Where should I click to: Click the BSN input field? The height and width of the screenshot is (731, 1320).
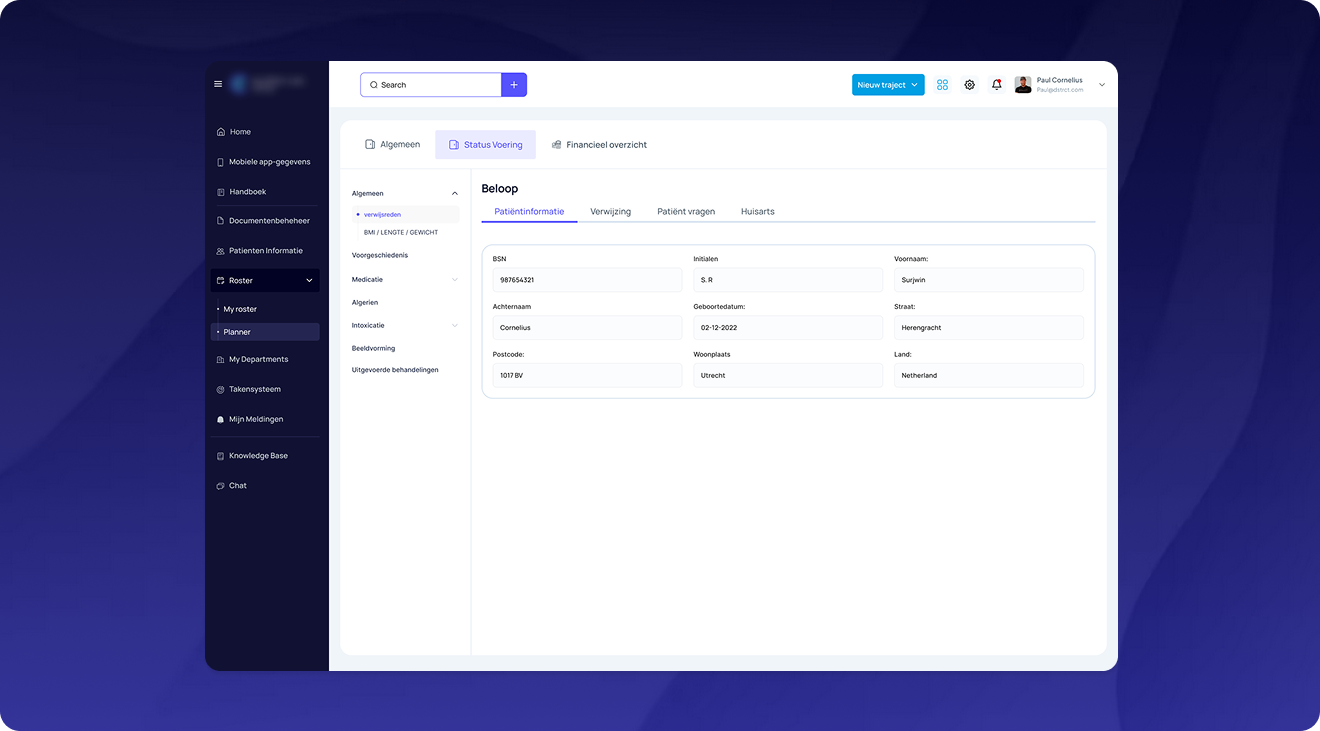click(x=587, y=280)
